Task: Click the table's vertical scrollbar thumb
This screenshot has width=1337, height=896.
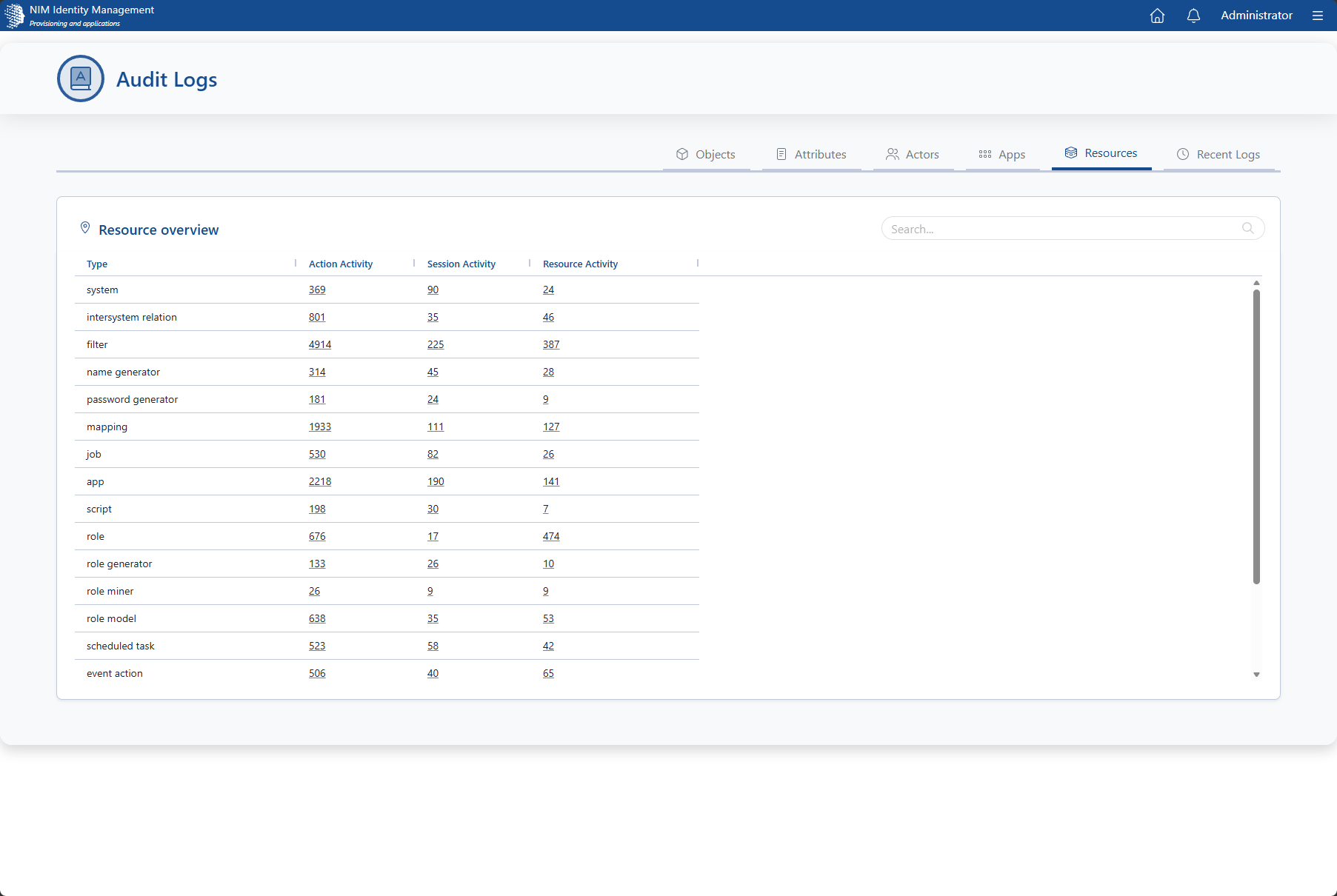Action: (x=1256, y=437)
